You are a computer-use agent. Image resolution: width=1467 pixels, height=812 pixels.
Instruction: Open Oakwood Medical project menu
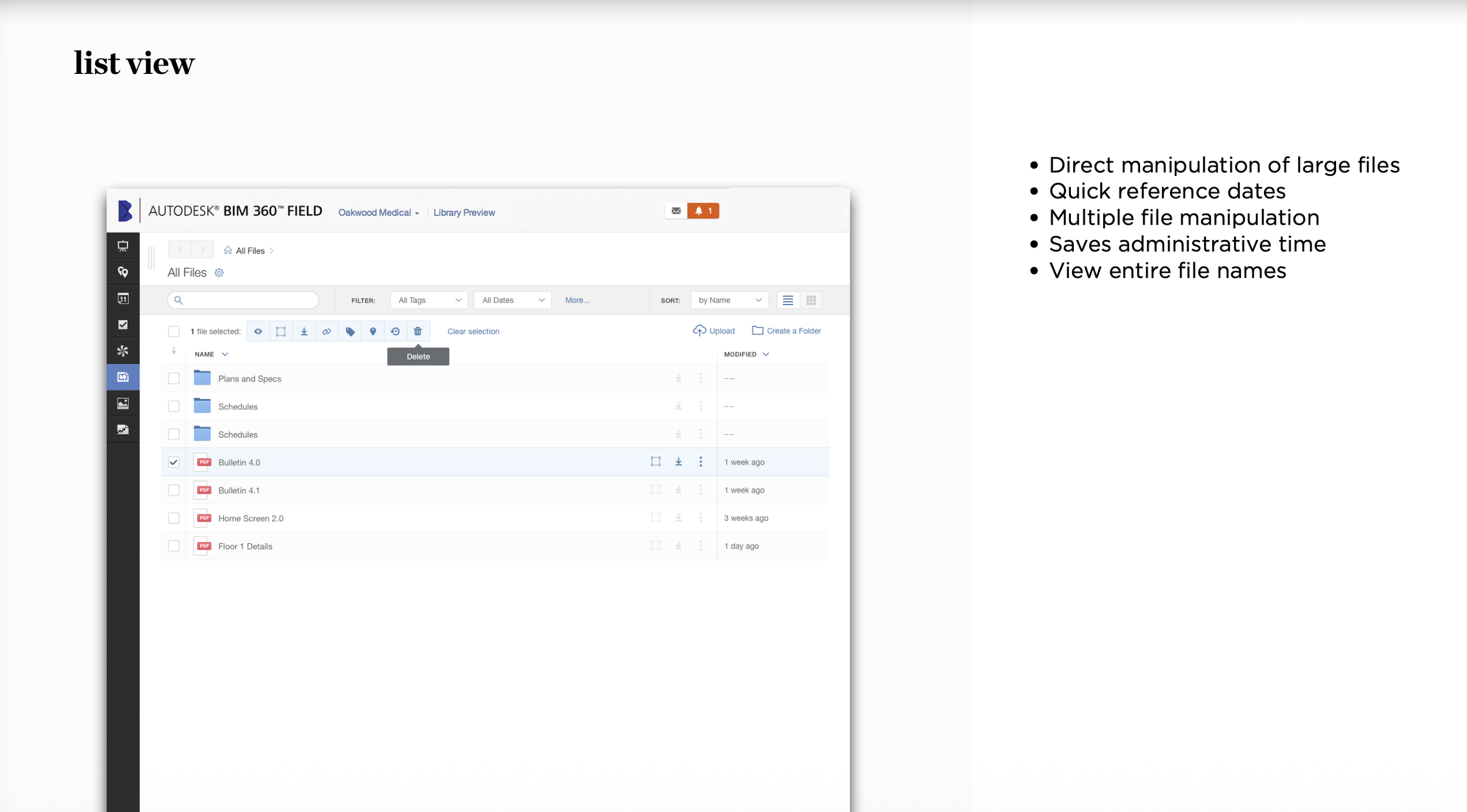[x=378, y=212]
